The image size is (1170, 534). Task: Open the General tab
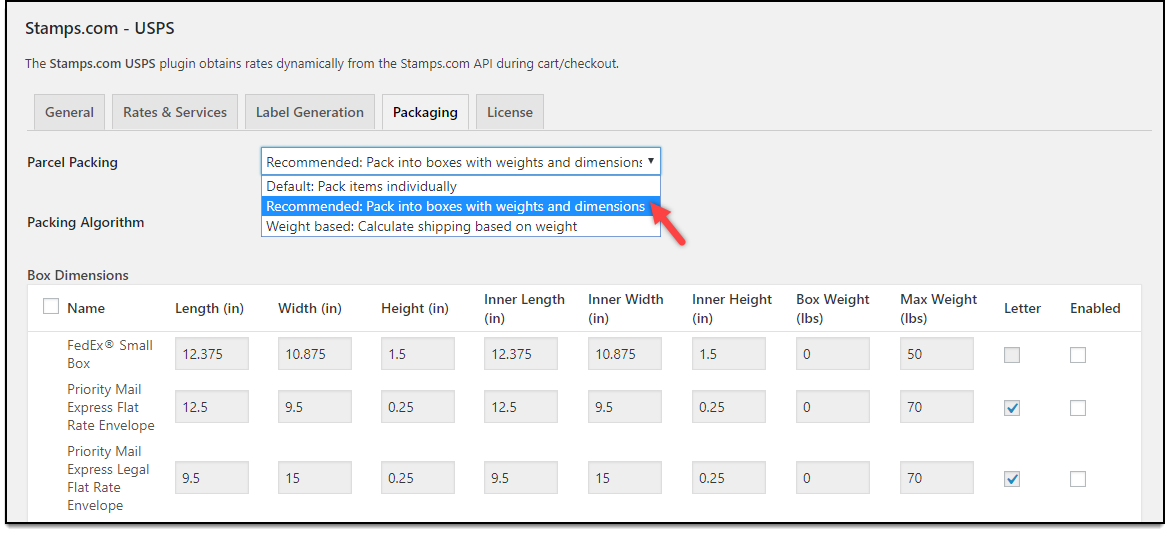(x=69, y=113)
